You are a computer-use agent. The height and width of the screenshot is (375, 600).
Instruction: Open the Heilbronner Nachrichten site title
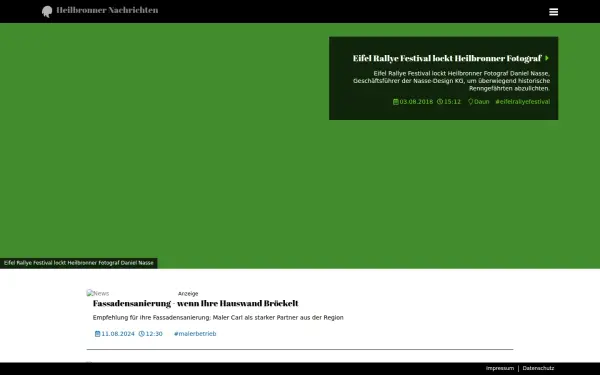tap(107, 10)
